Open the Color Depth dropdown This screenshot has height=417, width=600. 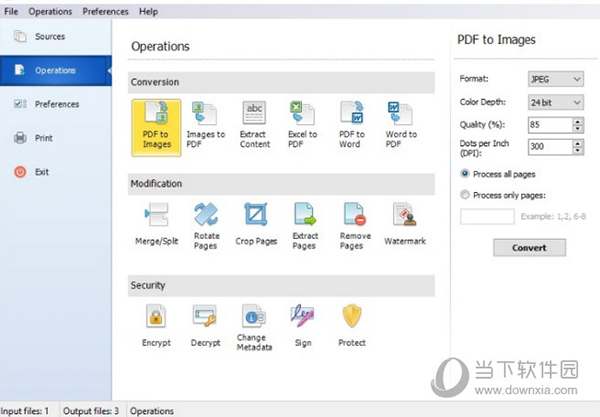(x=555, y=102)
